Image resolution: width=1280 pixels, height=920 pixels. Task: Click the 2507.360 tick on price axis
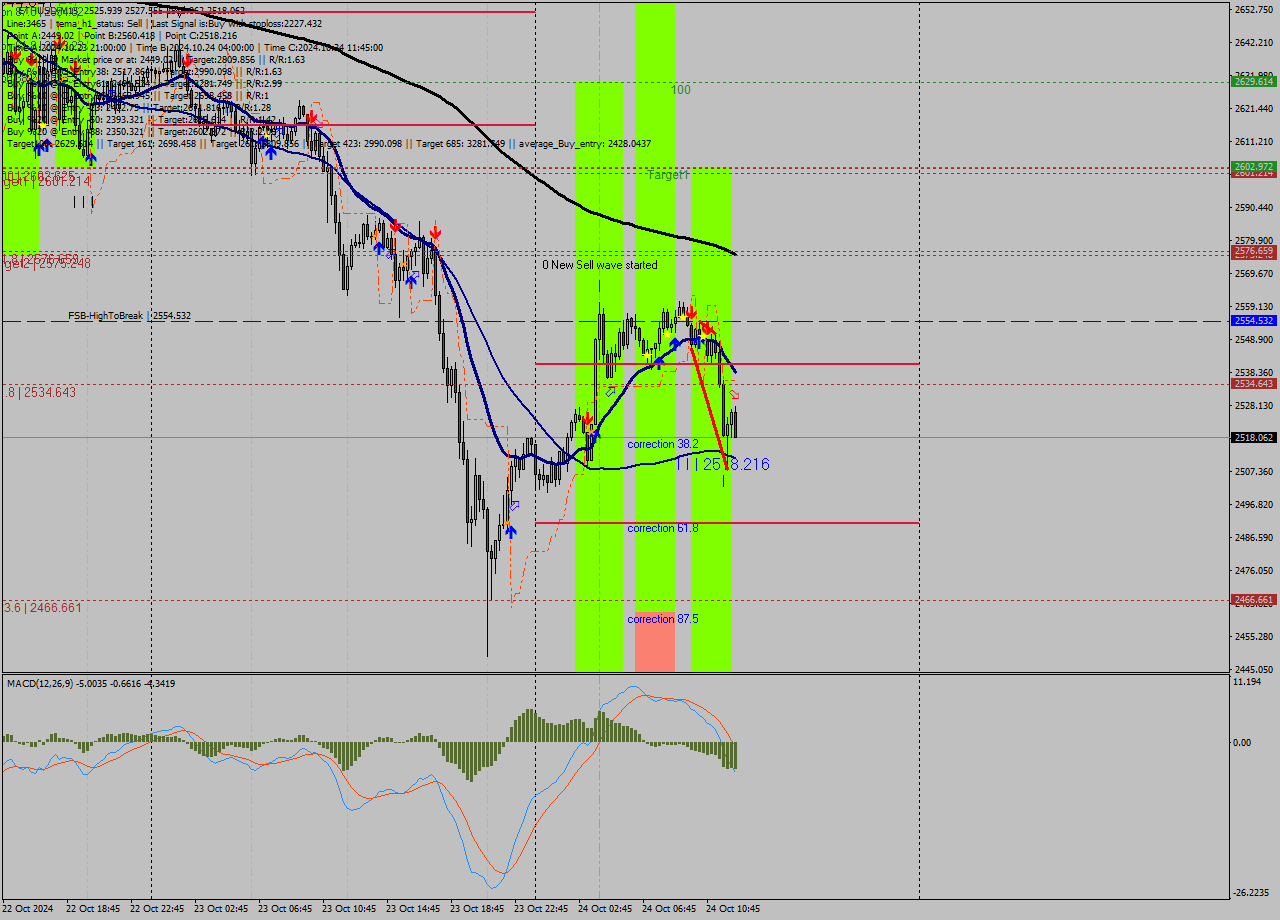[1253, 471]
